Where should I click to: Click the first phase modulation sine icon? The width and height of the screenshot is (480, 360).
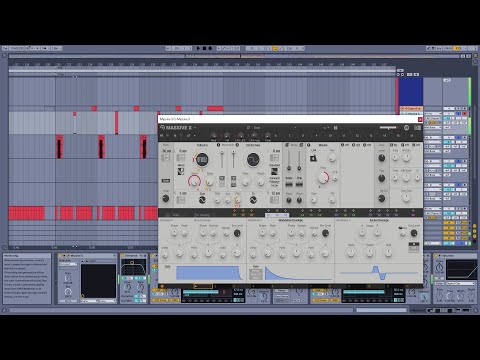(x=202, y=200)
